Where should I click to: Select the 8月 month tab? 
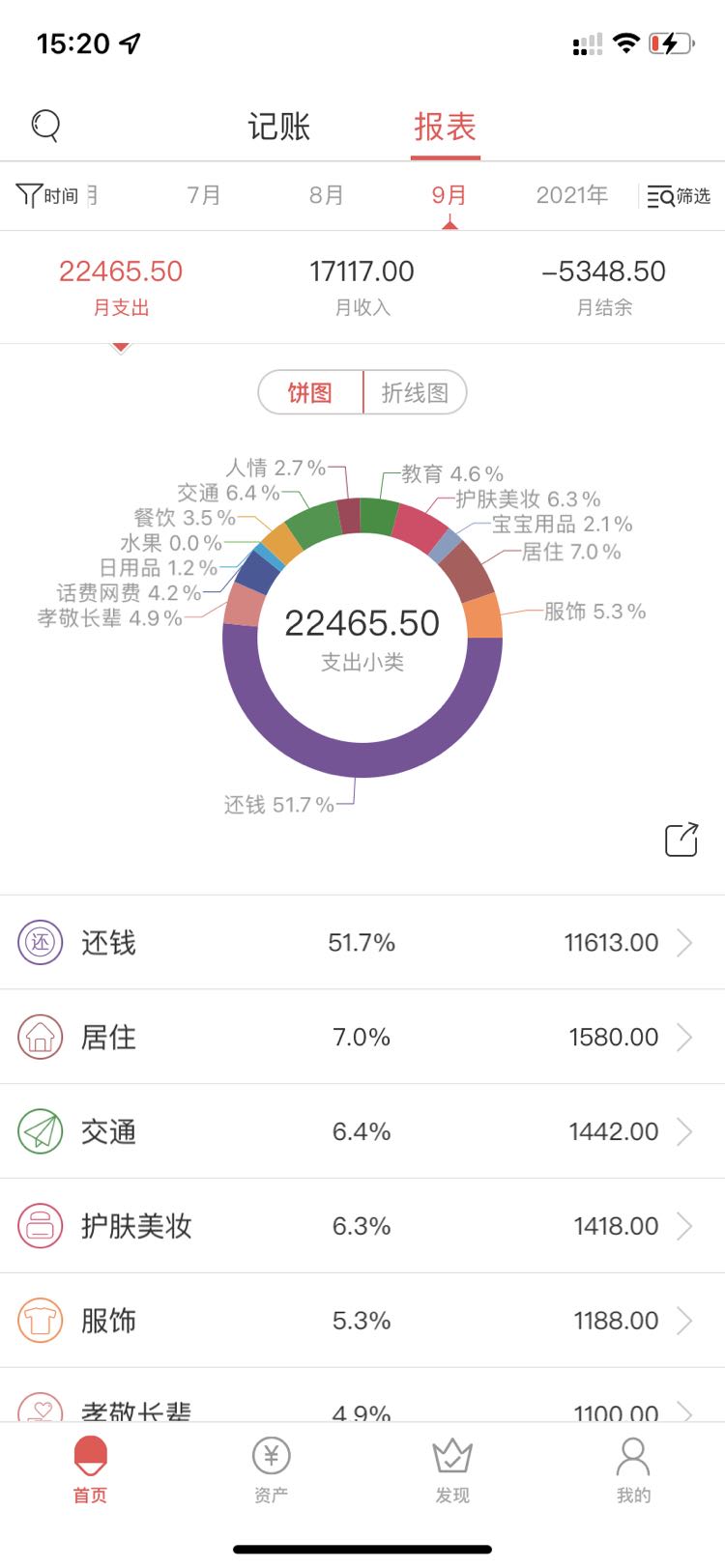click(327, 195)
